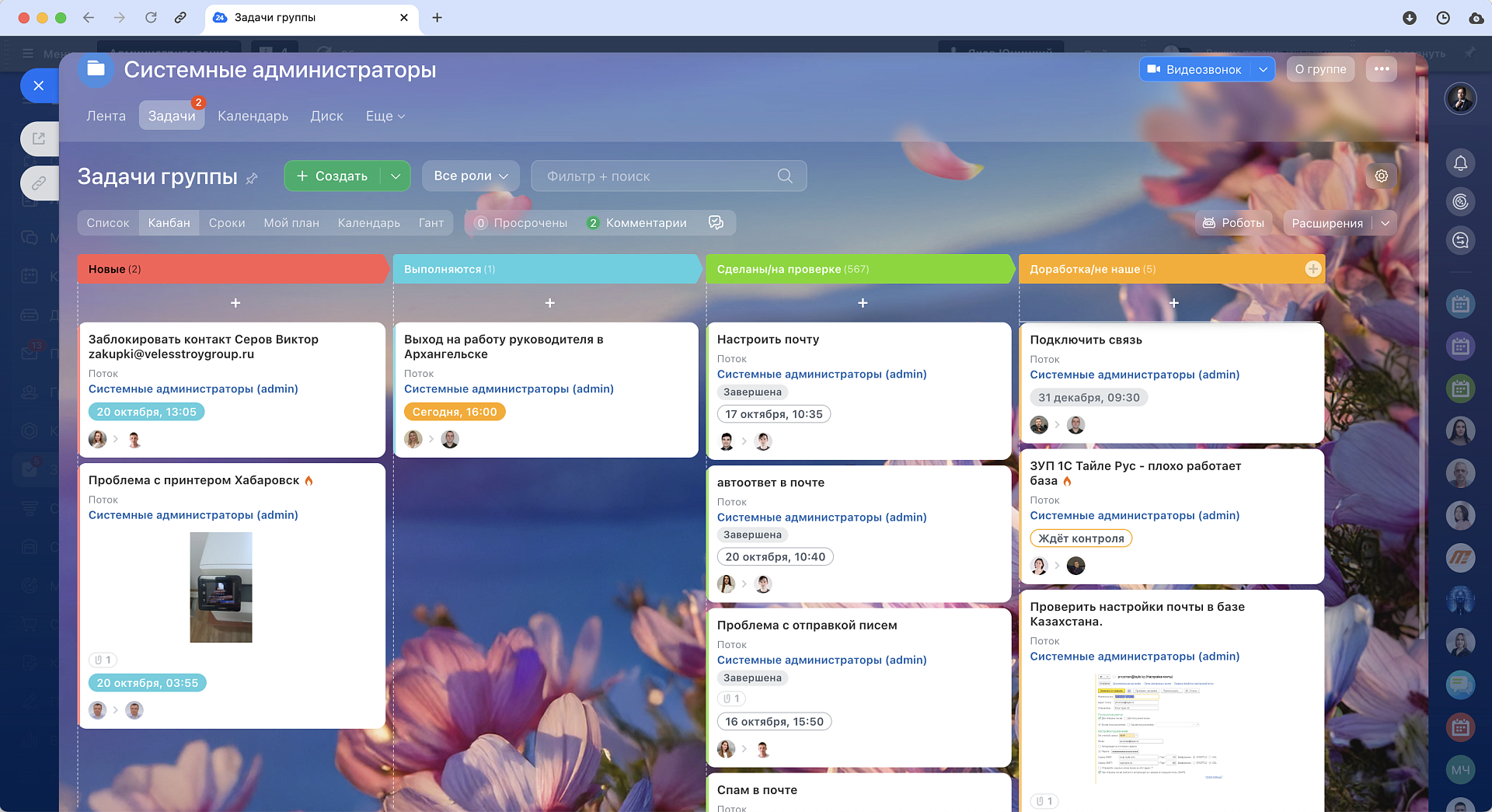Switch to the Канбан view
The height and width of the screenshot is (812, 1492).
point(169,223)
